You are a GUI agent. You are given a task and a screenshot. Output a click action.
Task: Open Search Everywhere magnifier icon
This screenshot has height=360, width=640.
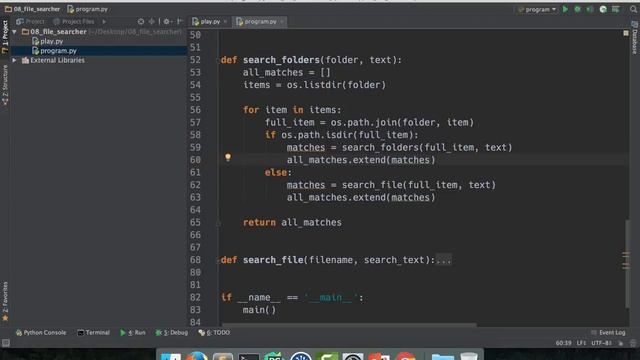(633, 9)
